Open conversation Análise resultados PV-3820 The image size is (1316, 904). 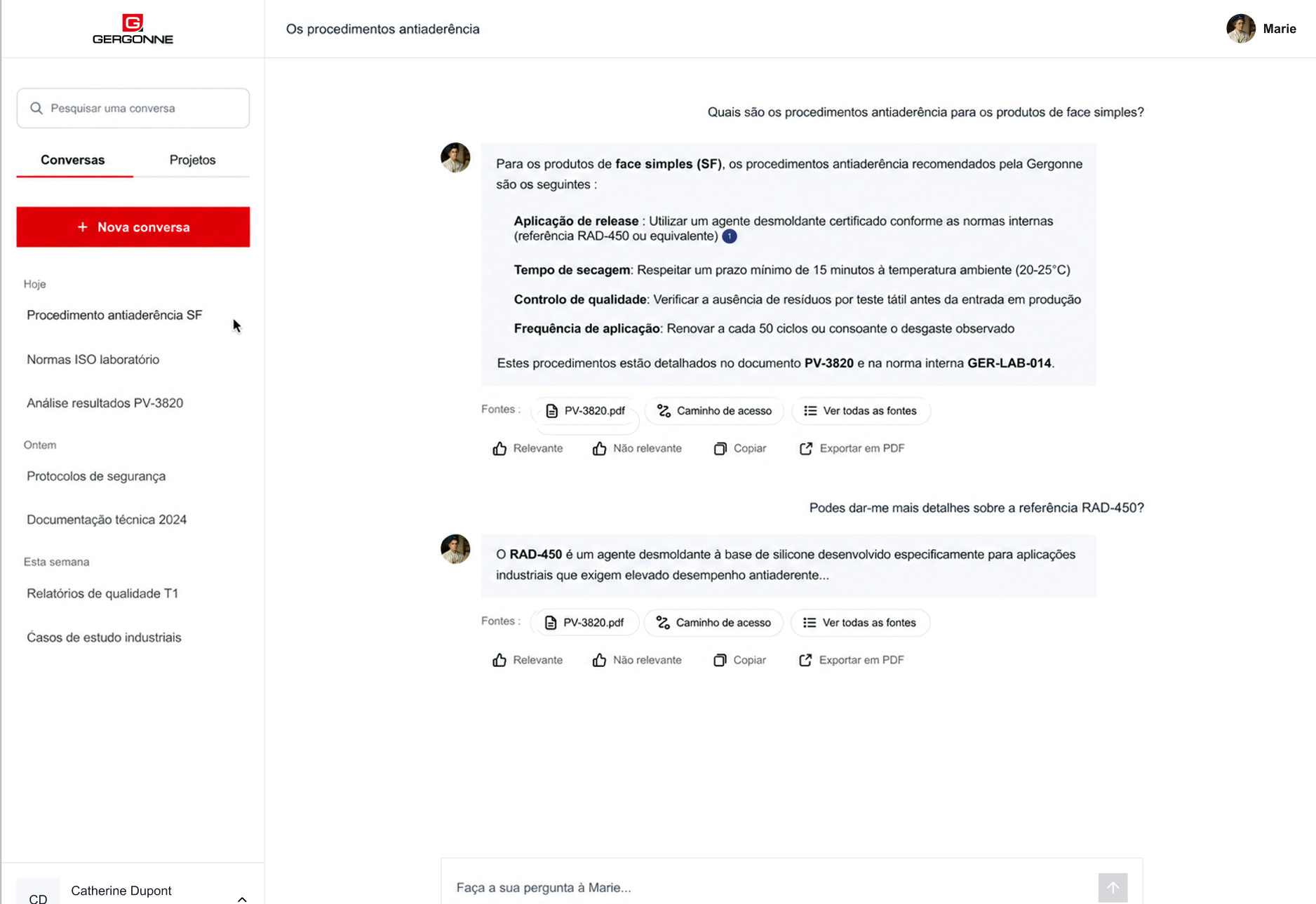105,403
